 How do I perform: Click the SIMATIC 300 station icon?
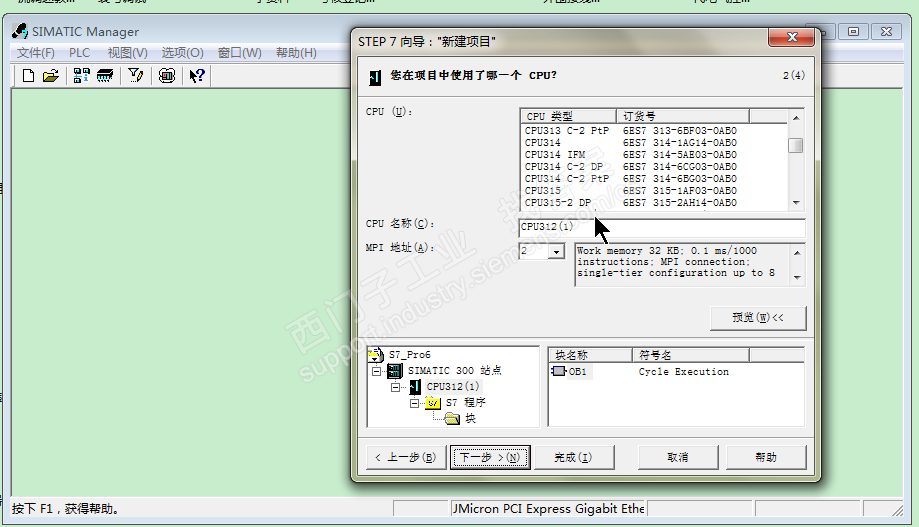[x=394, y=370]
